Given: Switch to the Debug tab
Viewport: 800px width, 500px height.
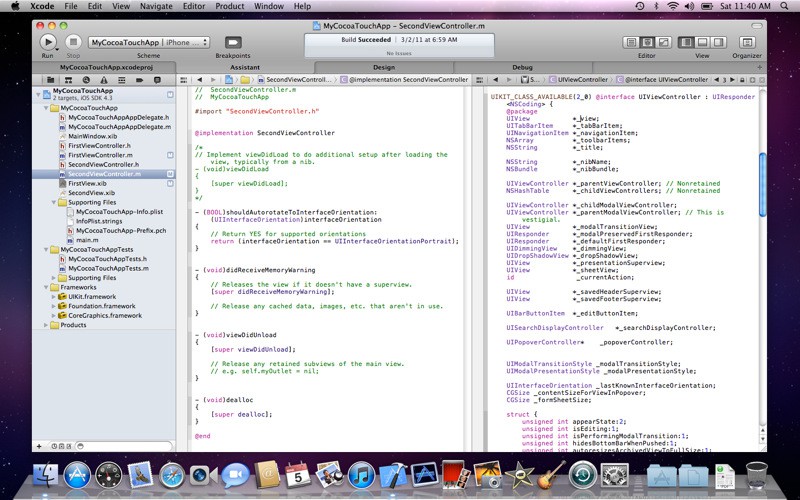Looking at the screenshot, I should point(522,67).
